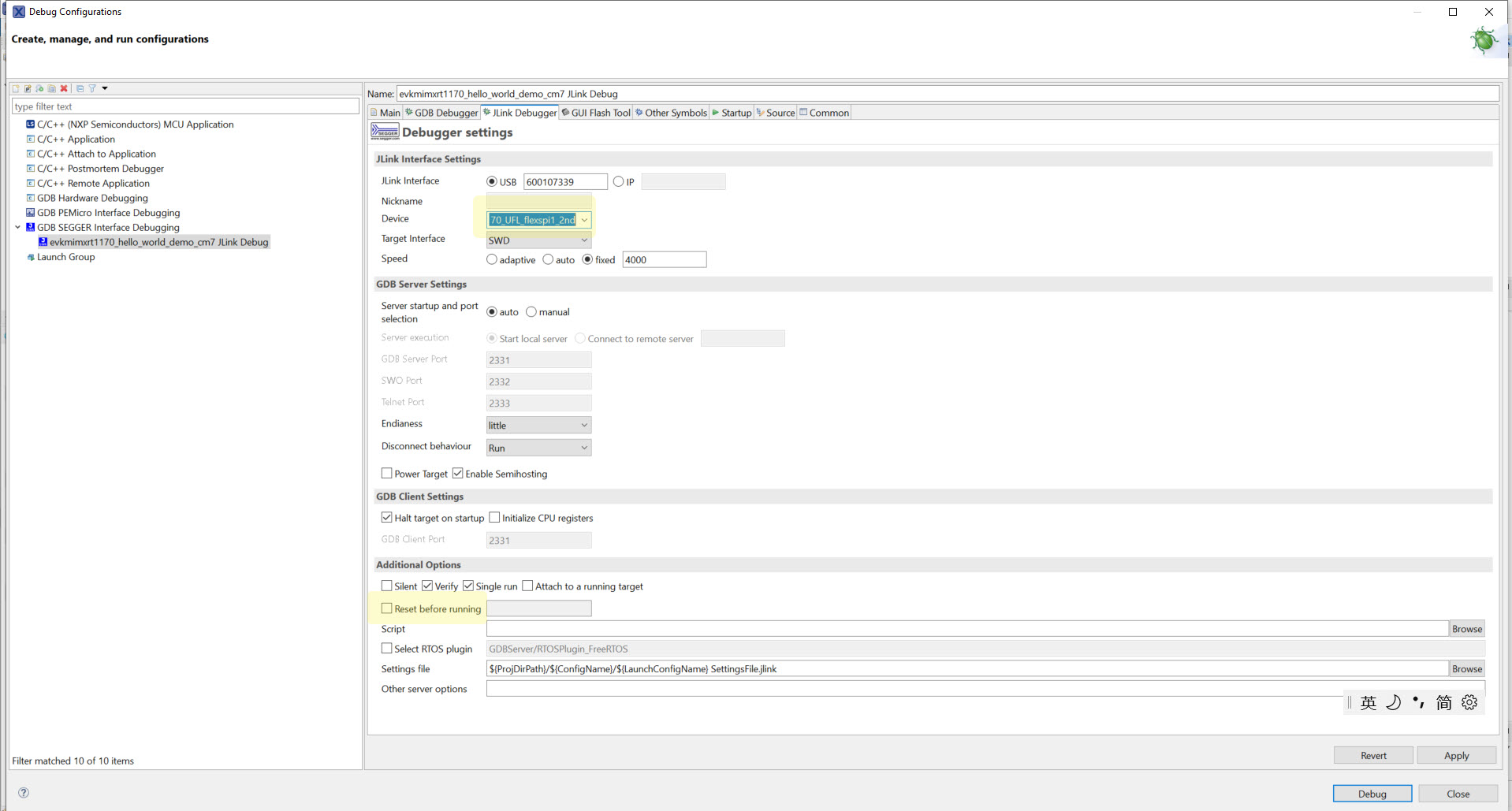Open filter launch configurations funnel icon
This screenshot has height=811, width=1512.
click(x=92, y=88)
